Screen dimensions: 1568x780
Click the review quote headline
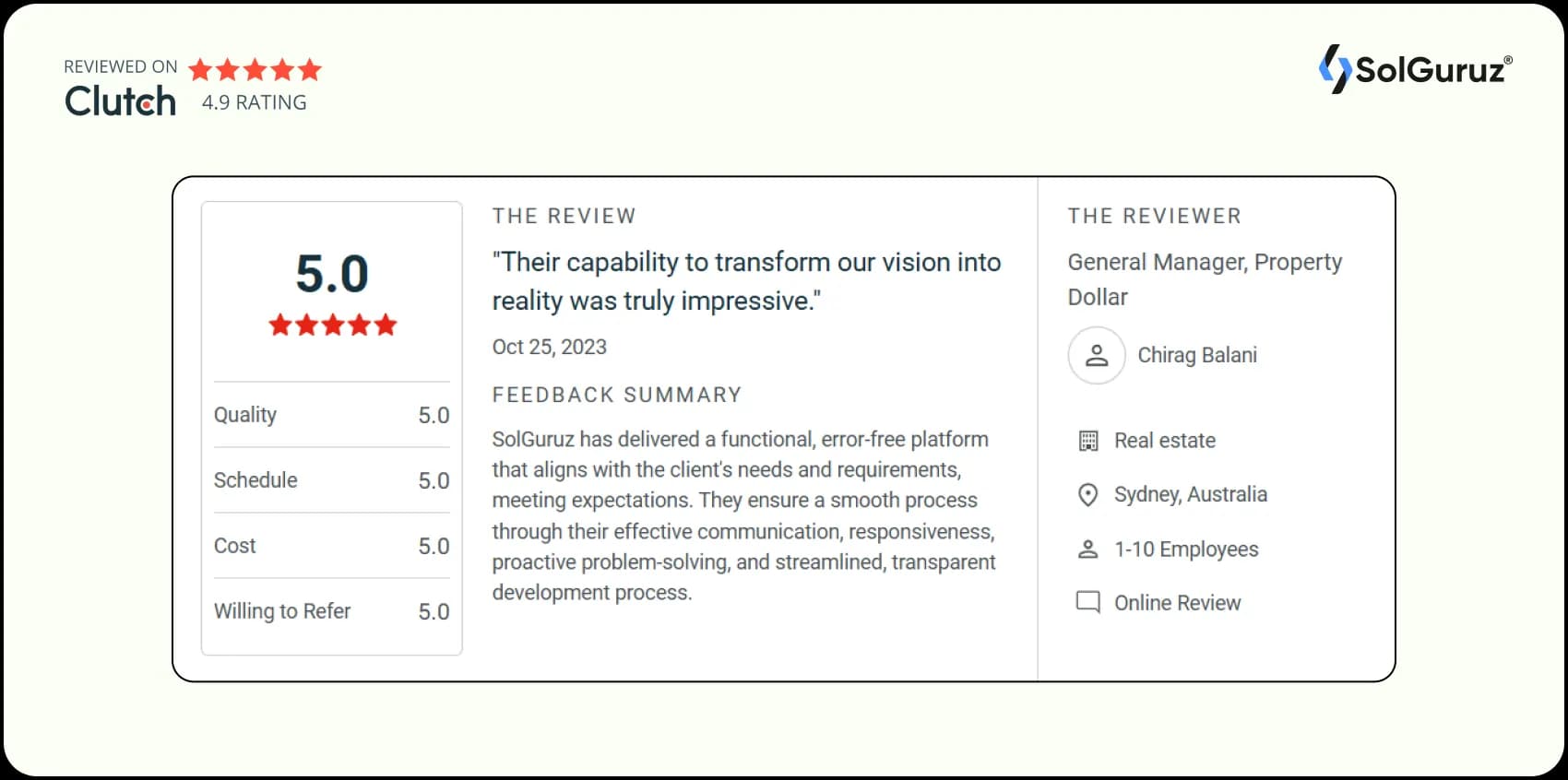pyautogui.click(x=746, y=281)
